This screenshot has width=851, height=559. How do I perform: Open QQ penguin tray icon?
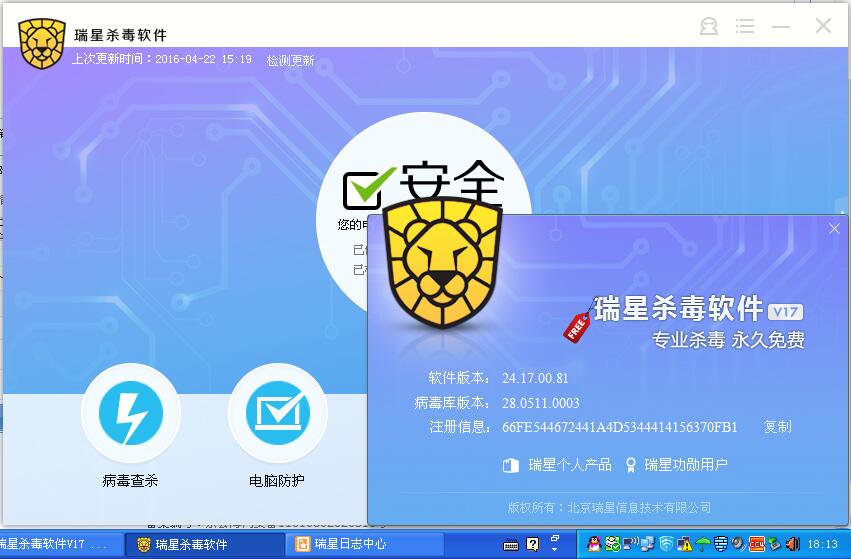point(594,544)
